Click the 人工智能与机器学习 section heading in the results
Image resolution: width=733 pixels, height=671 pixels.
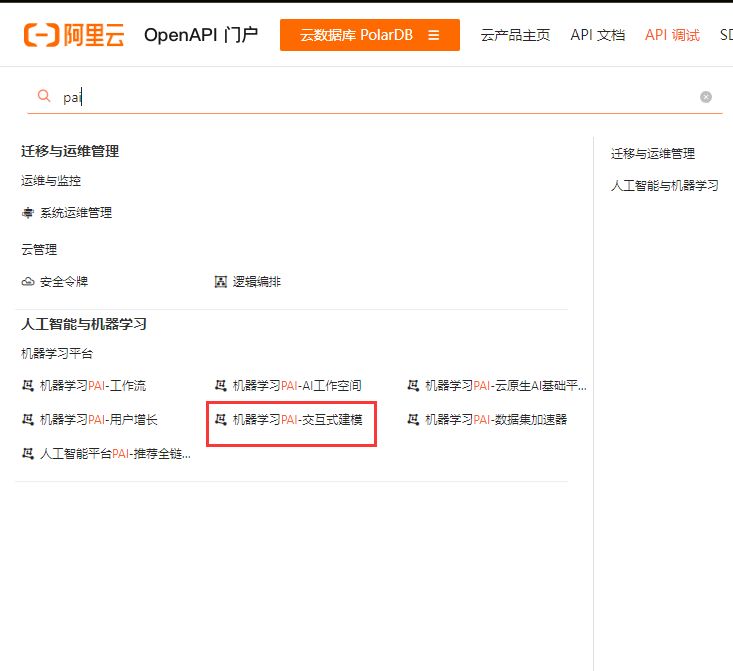[84, 324]
